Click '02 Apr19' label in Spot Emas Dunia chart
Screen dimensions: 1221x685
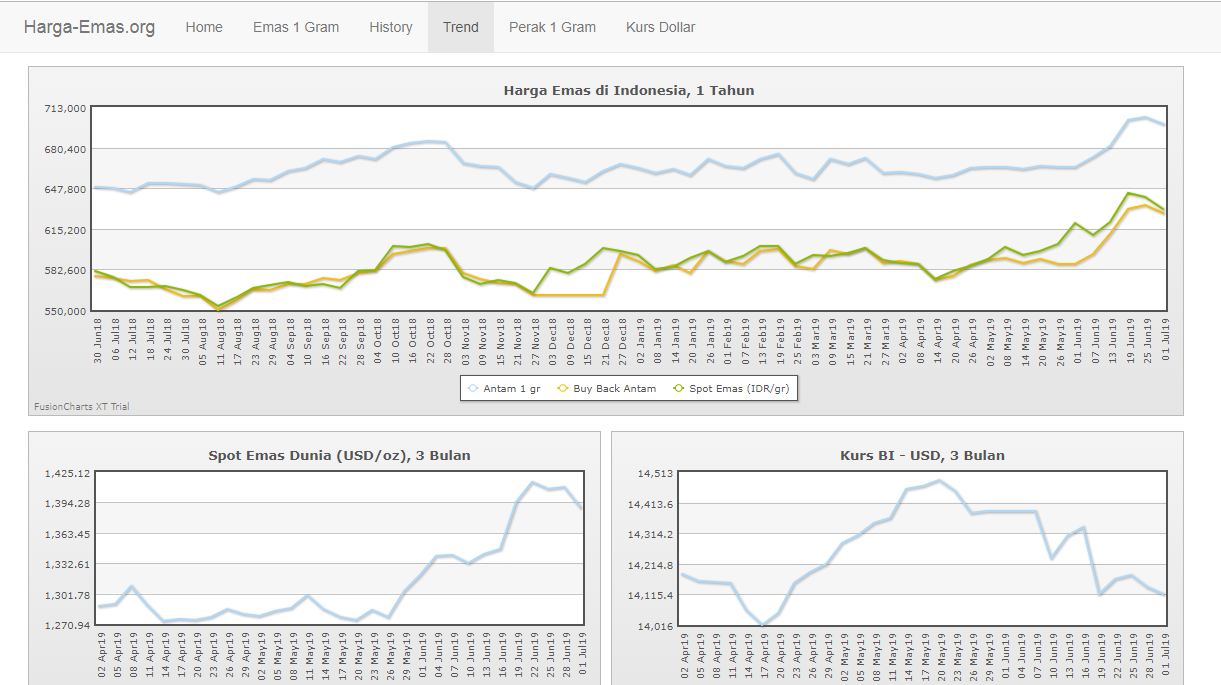(102, 655)
